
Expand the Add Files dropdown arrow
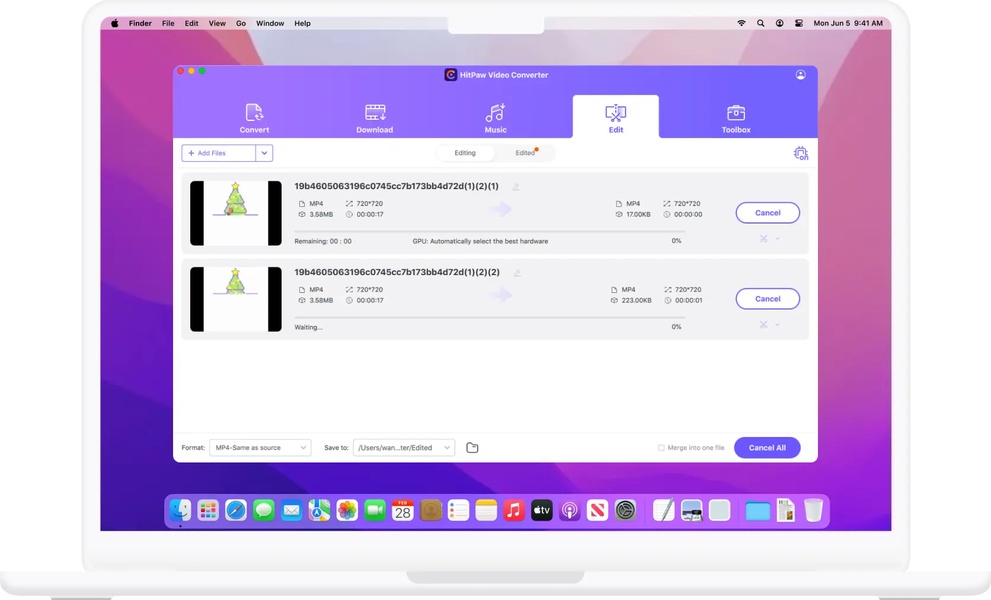pyautogui.click(x=264, y=153)
